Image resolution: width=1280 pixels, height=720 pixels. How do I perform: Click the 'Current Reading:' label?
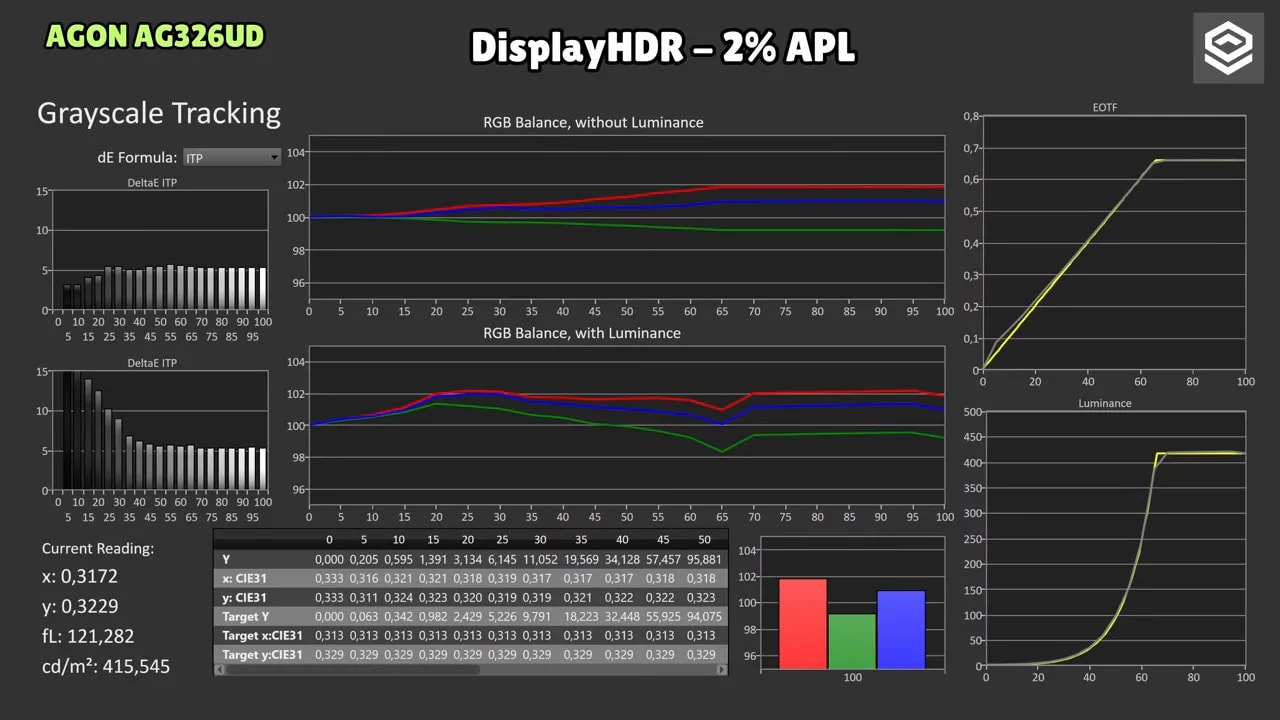point(98,549)
